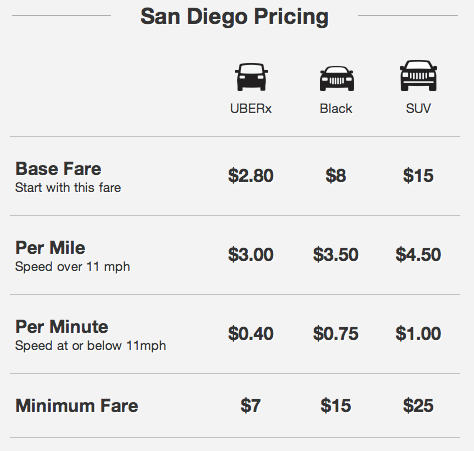Viewport: 474px width, 451px height.
Task: Click the Black per mile price $3.50
Action: pos(336,255)
